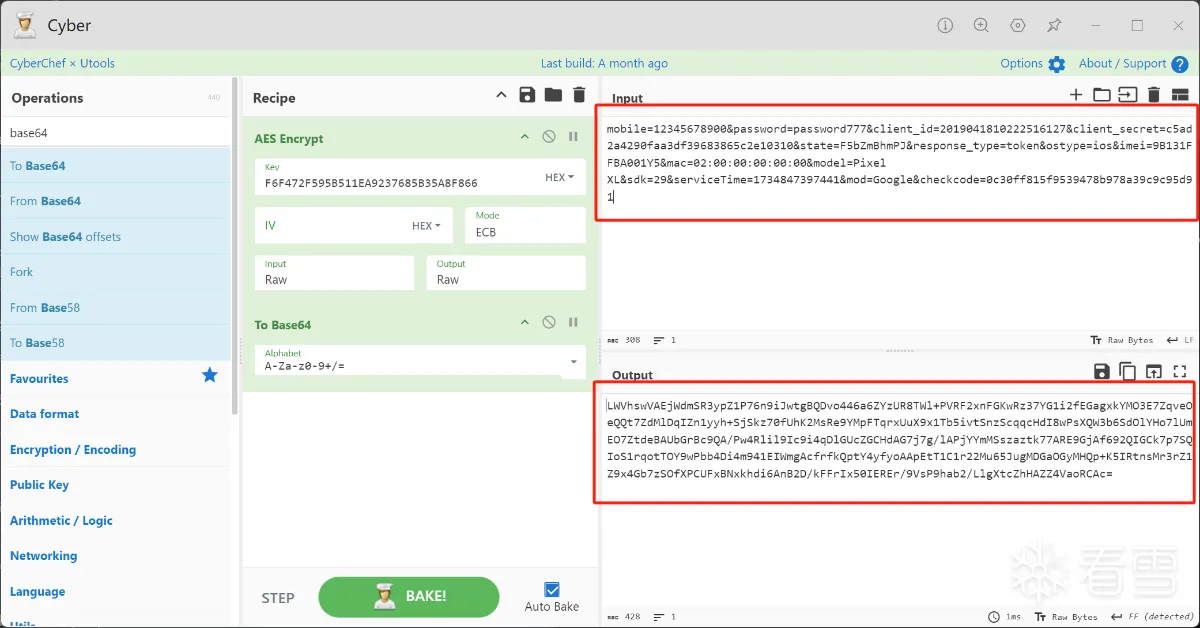The width and height of the screenshot is (1200, 628).
Task: Open the AES Input Raw dropdown
Action: tap(334, 273)
